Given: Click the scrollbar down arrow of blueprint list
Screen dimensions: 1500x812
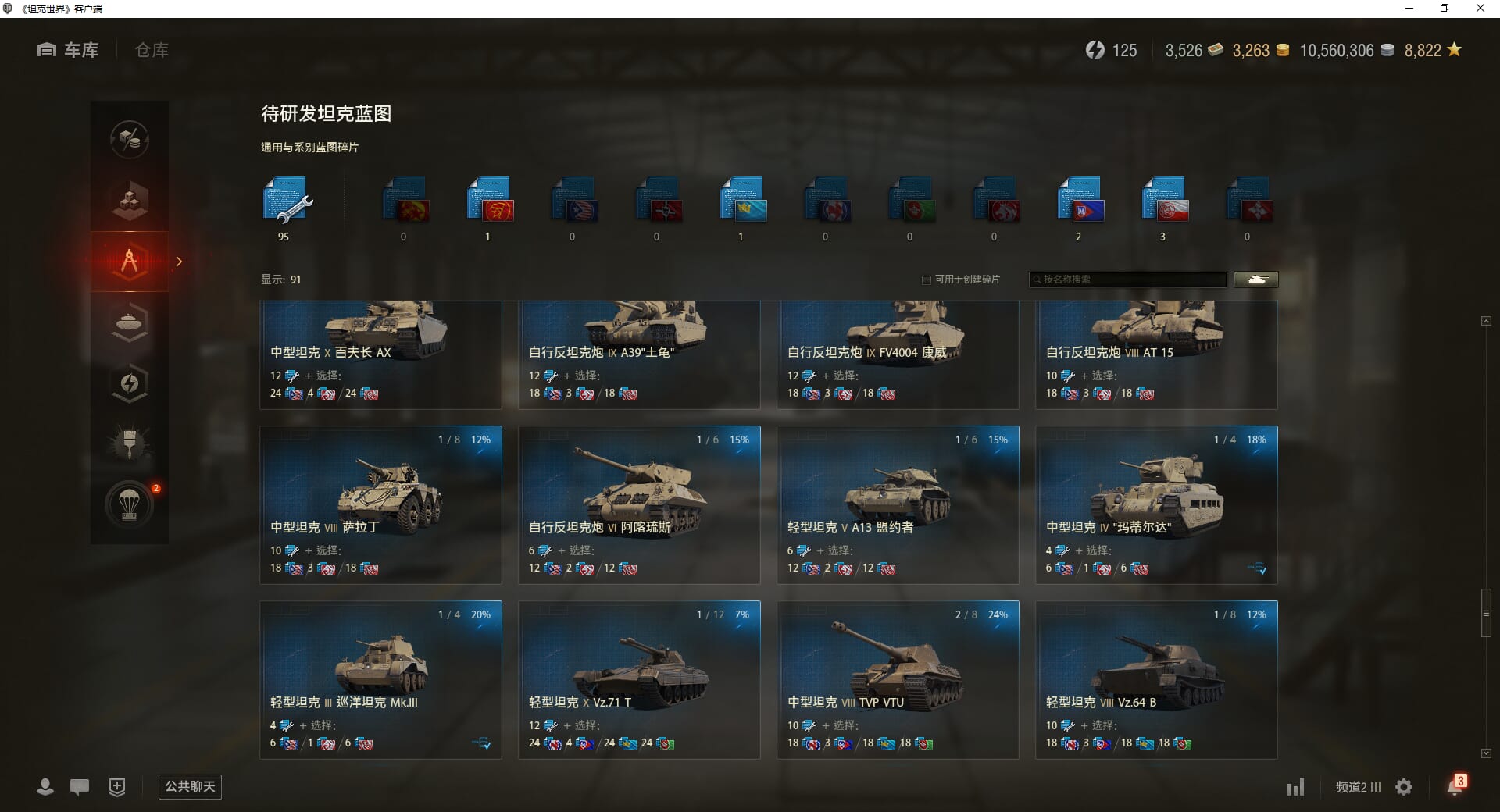Looking at the screenshot, I should pyautogui.click(x=1486, y=753).
